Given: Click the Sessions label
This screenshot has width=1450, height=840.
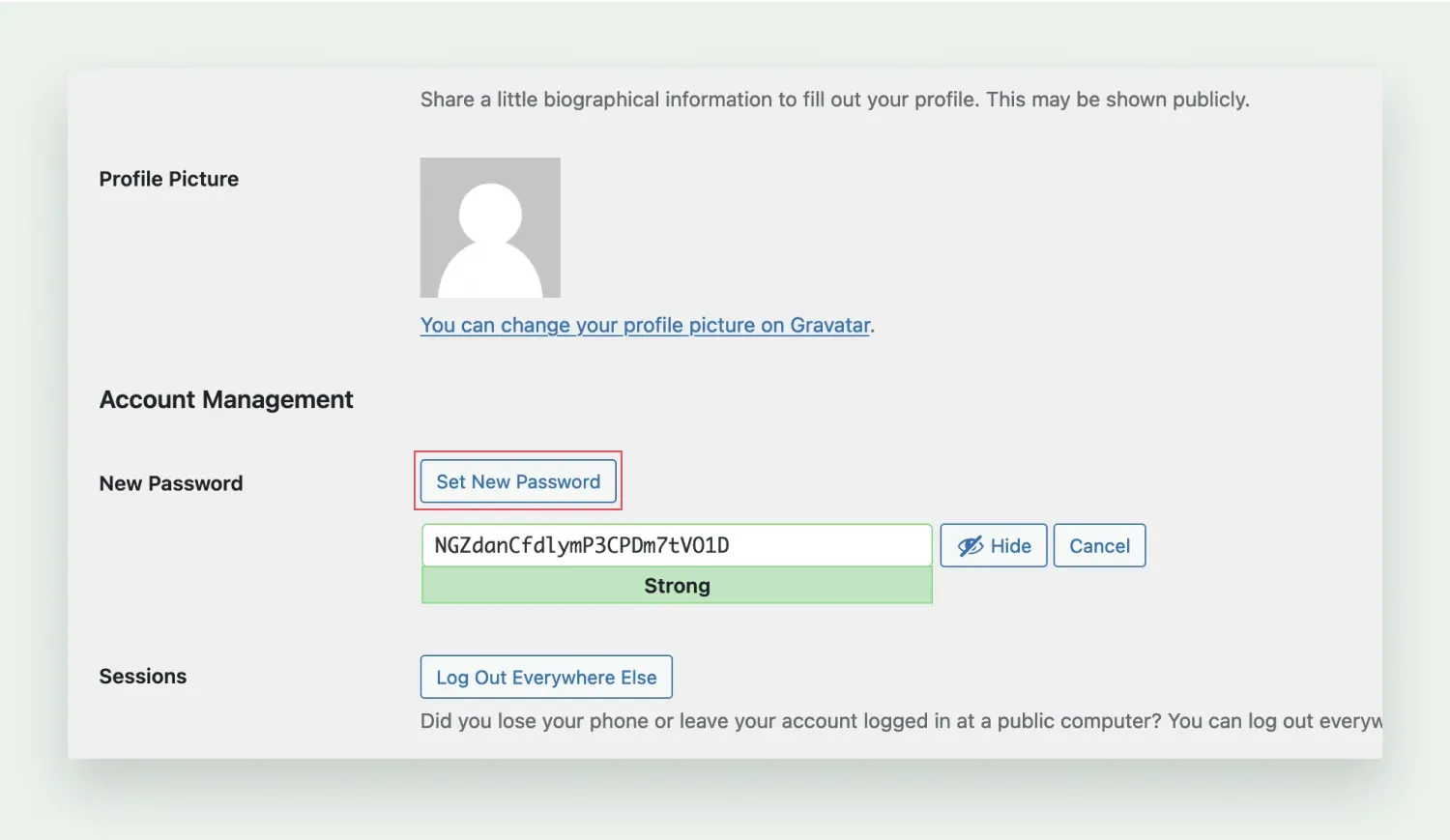Looking at the screenshot, I should click(143, 677).
